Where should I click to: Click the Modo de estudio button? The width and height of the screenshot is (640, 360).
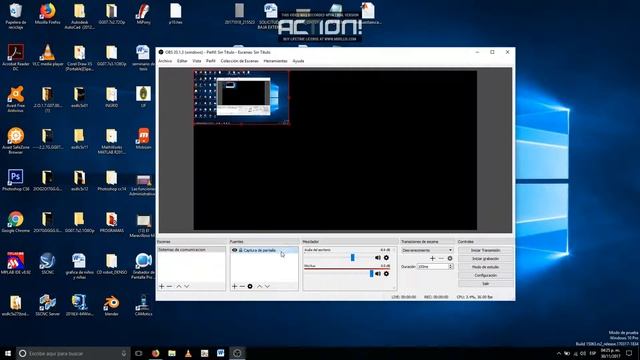485,267
